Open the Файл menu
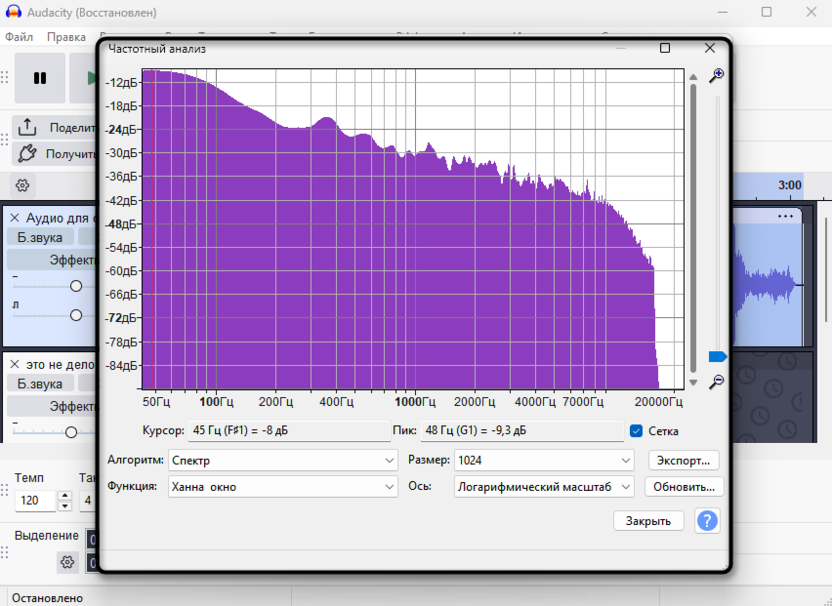 click(x=19, y=37)
